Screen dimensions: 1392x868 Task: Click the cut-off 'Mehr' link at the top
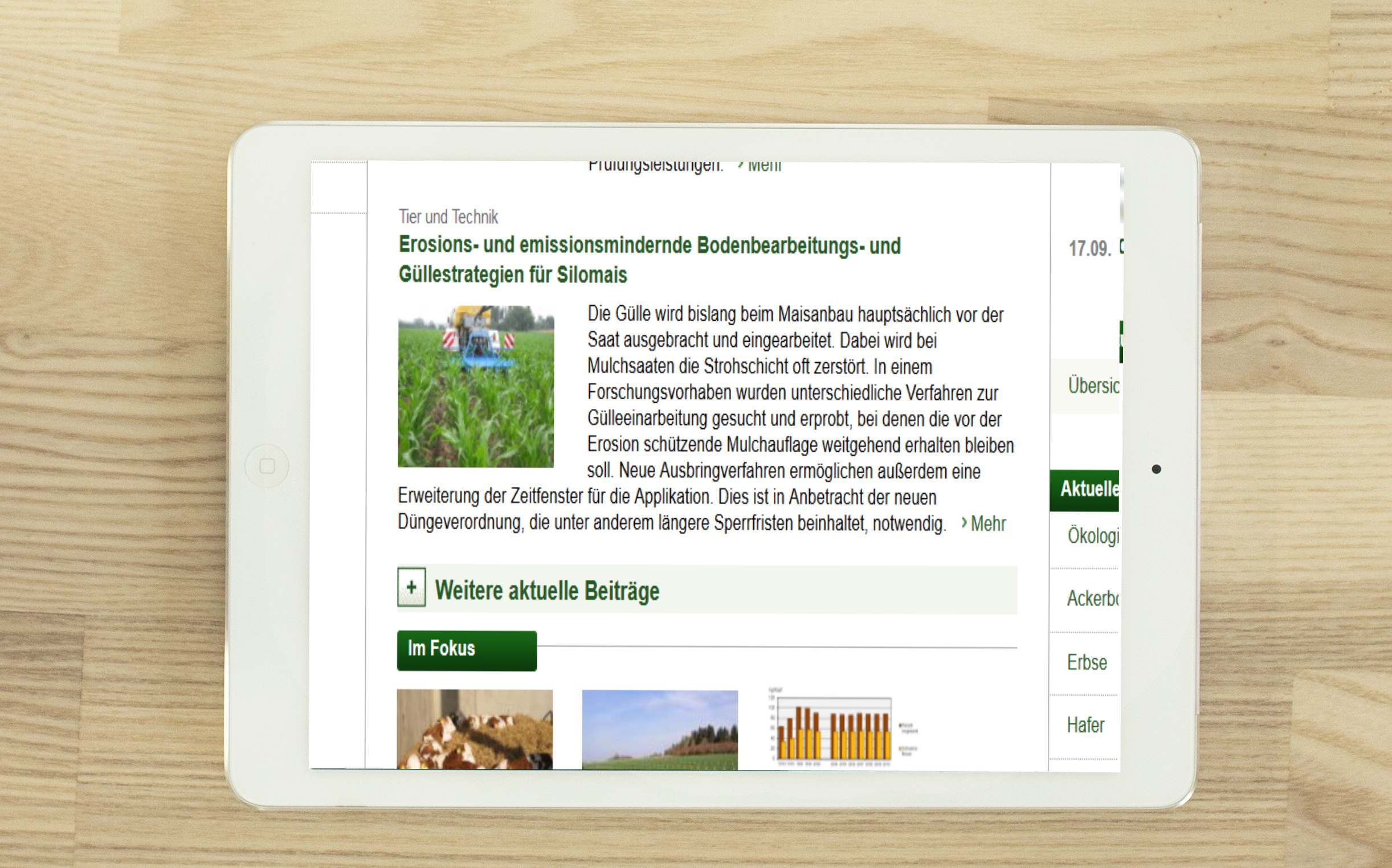click(763, 166)
